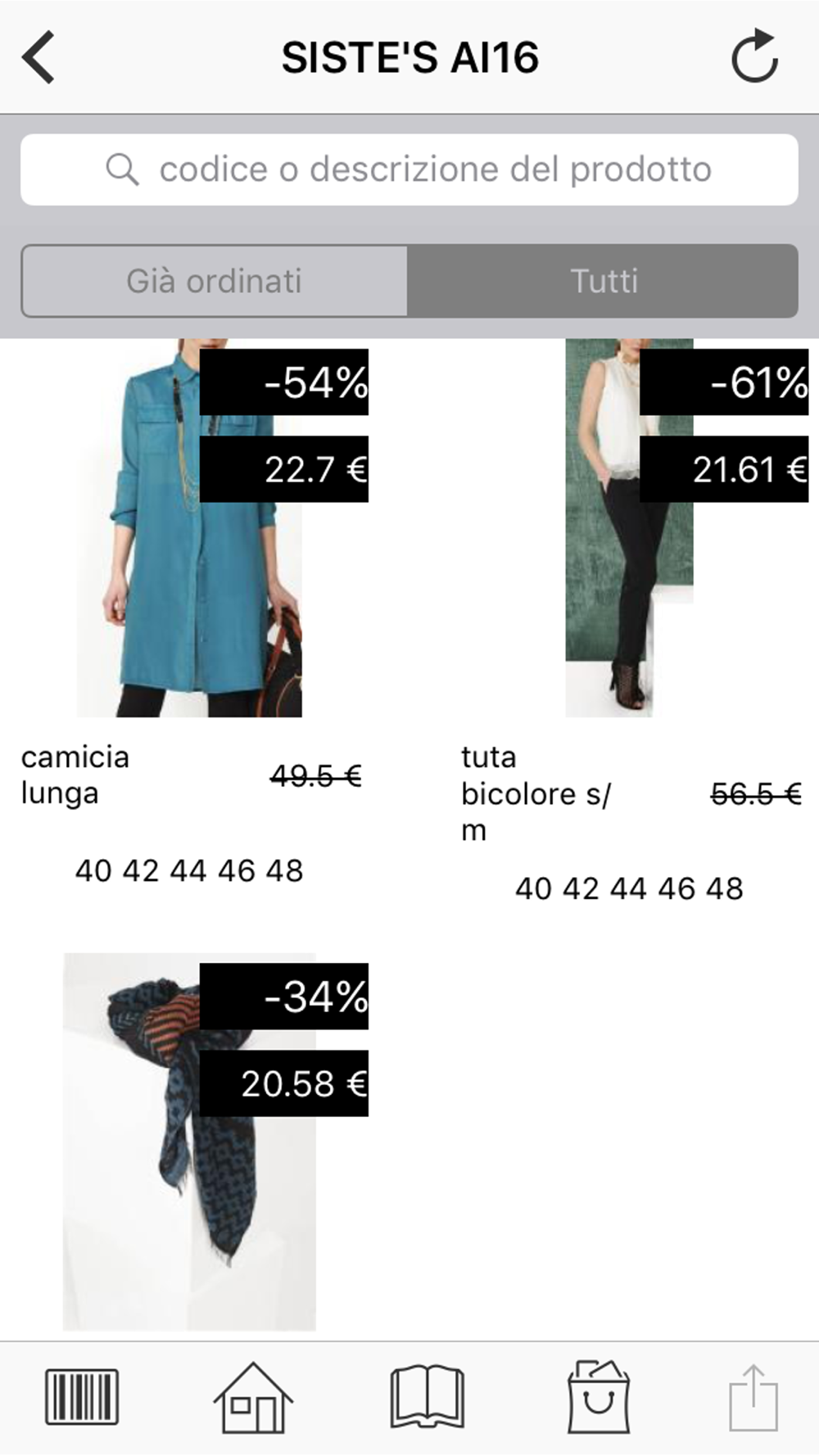This screenshot has height=1456, width=819.
Task: Tap the 21.61 € price badge
Action: coord(724,469)
